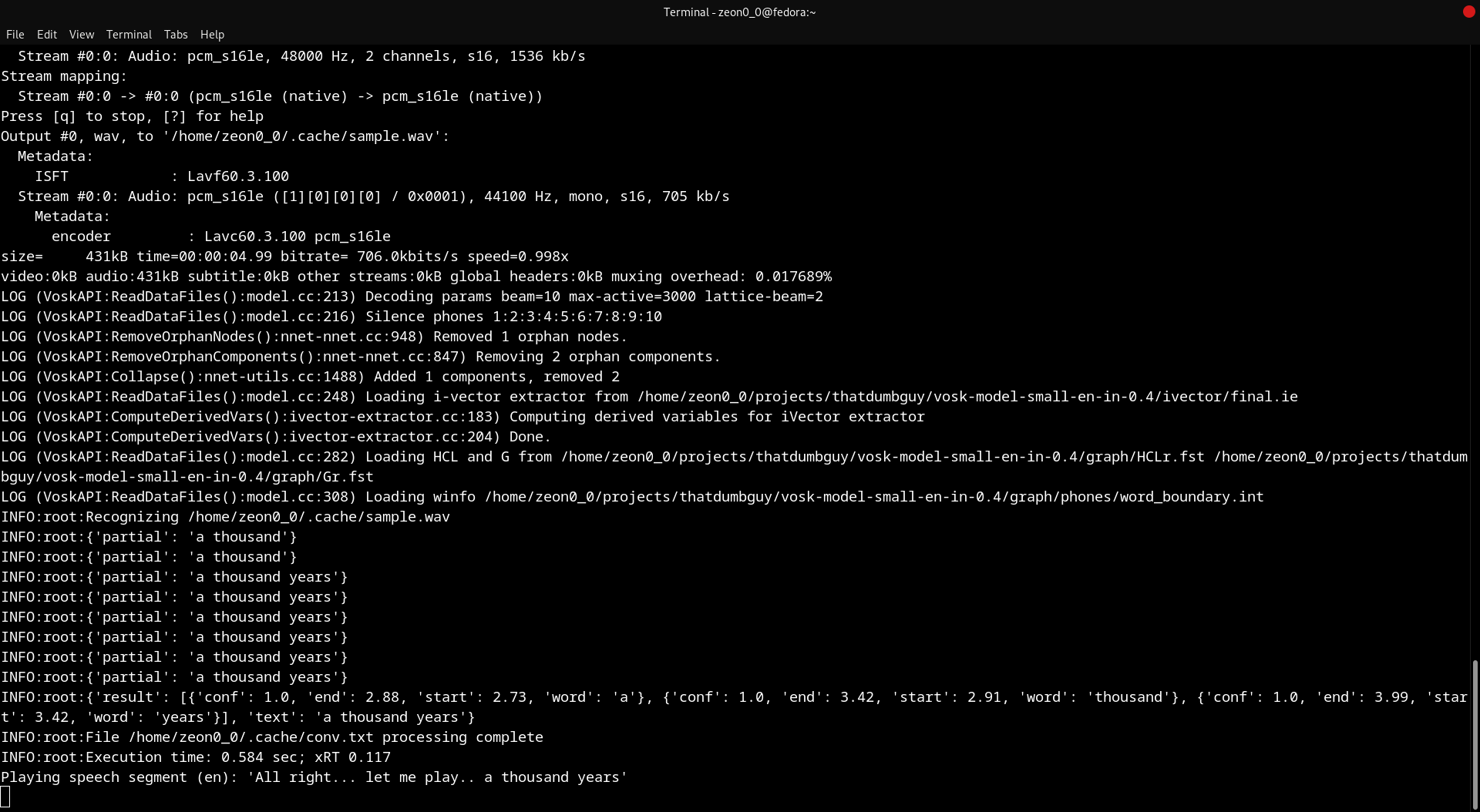1480x812 pixels.
Task: Click 'INFO:root:Recognizing' sample.wav line
Action: [x=225, y=517]
